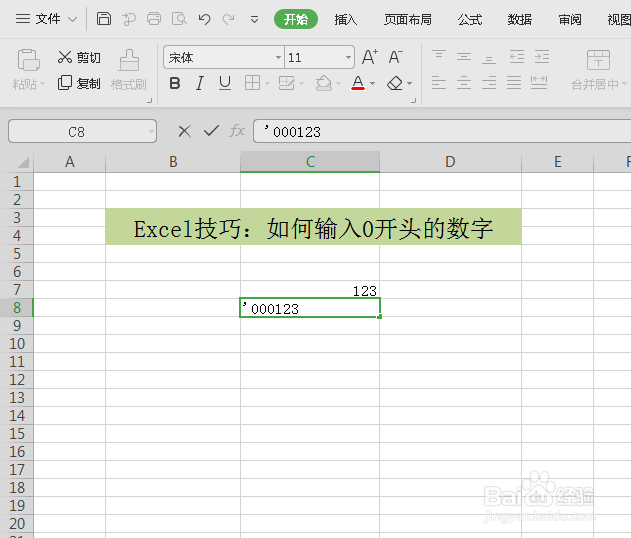
Task: Expand clear eraser dropdown arrow
Action: (x=410, y=84)
